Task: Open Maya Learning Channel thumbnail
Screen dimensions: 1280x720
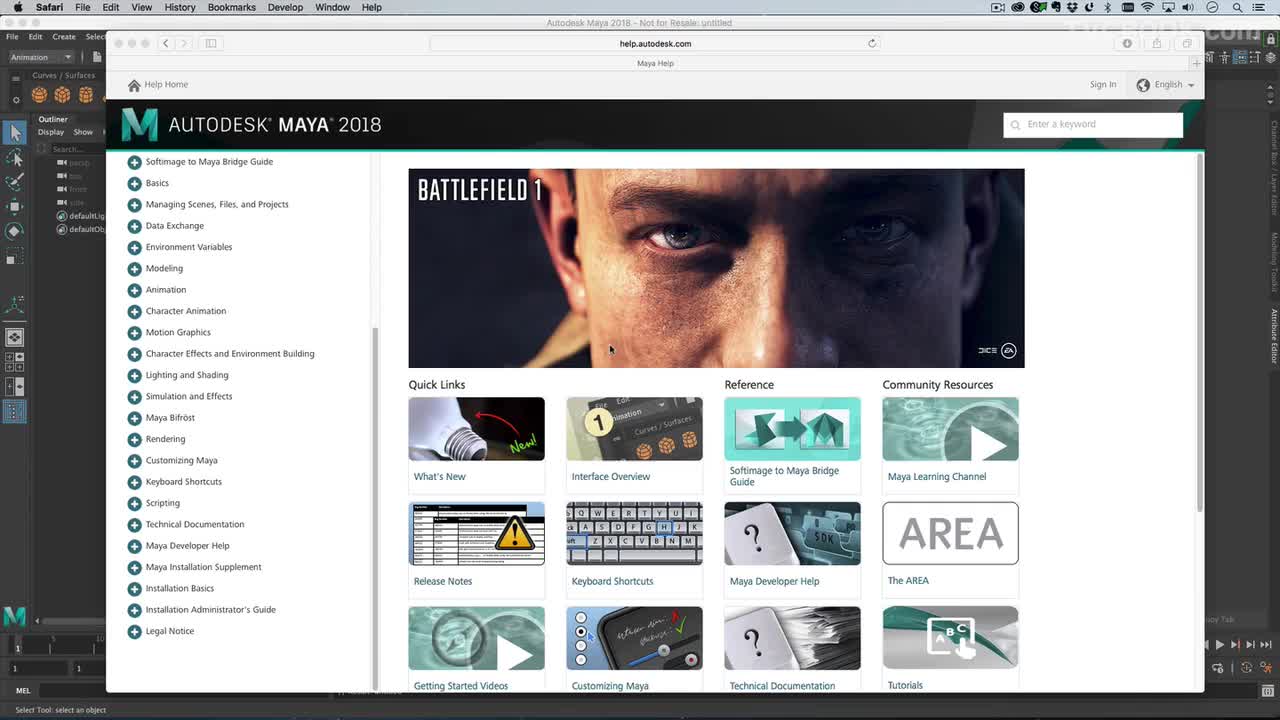Action: [x=950, y=429]
